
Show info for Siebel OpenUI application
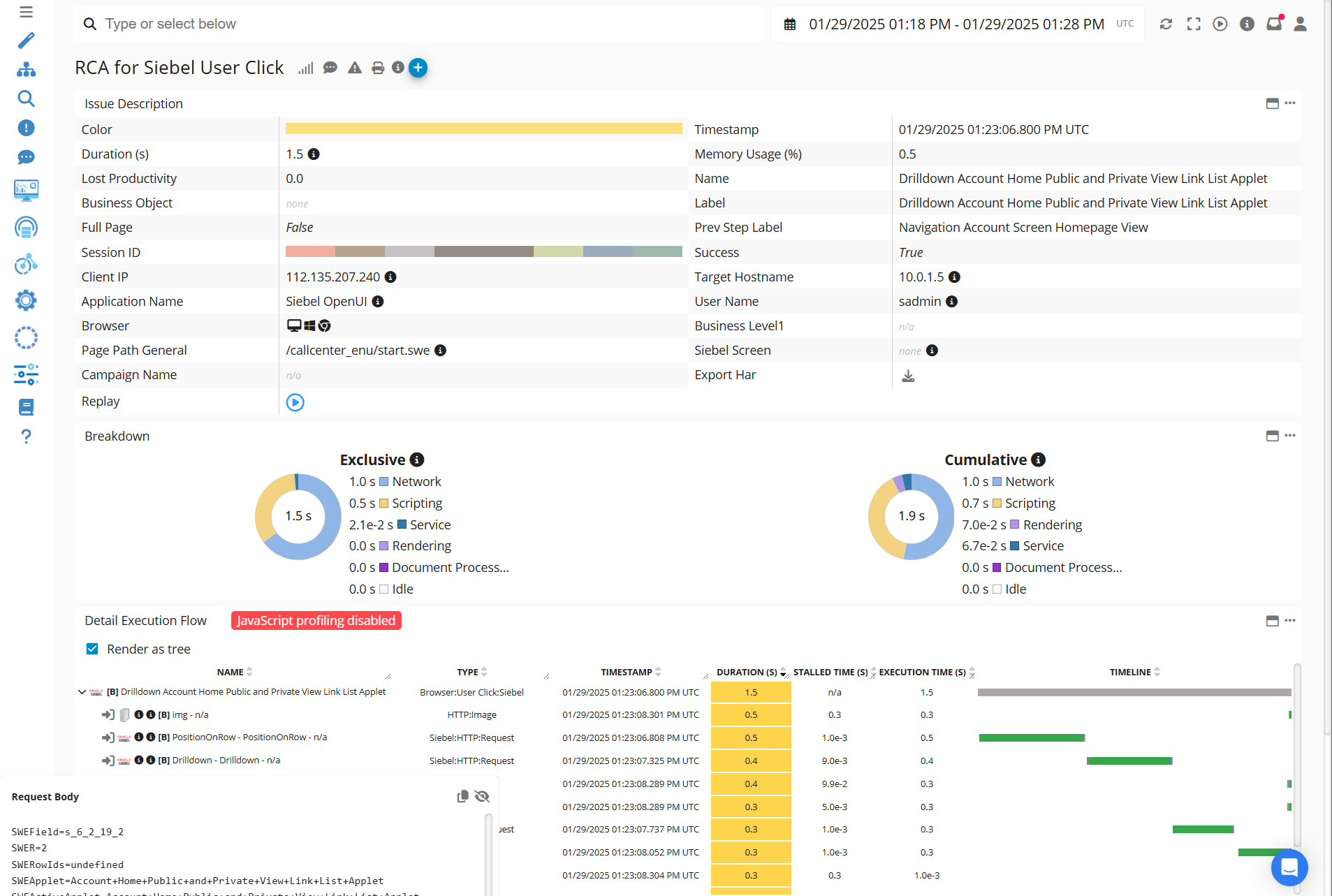pos(378,302)
